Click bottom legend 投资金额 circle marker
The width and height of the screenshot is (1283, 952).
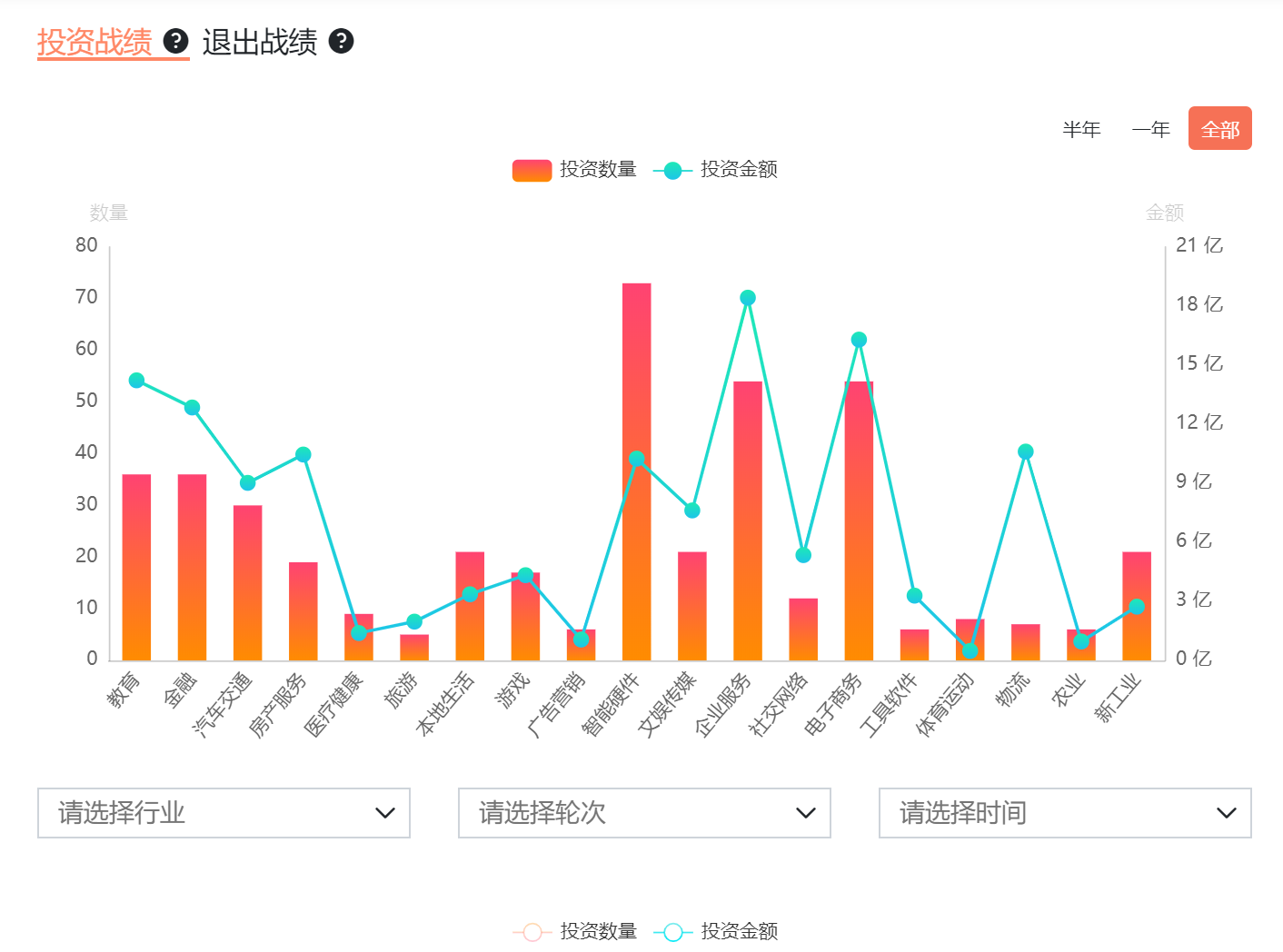(x=673, y=932)
